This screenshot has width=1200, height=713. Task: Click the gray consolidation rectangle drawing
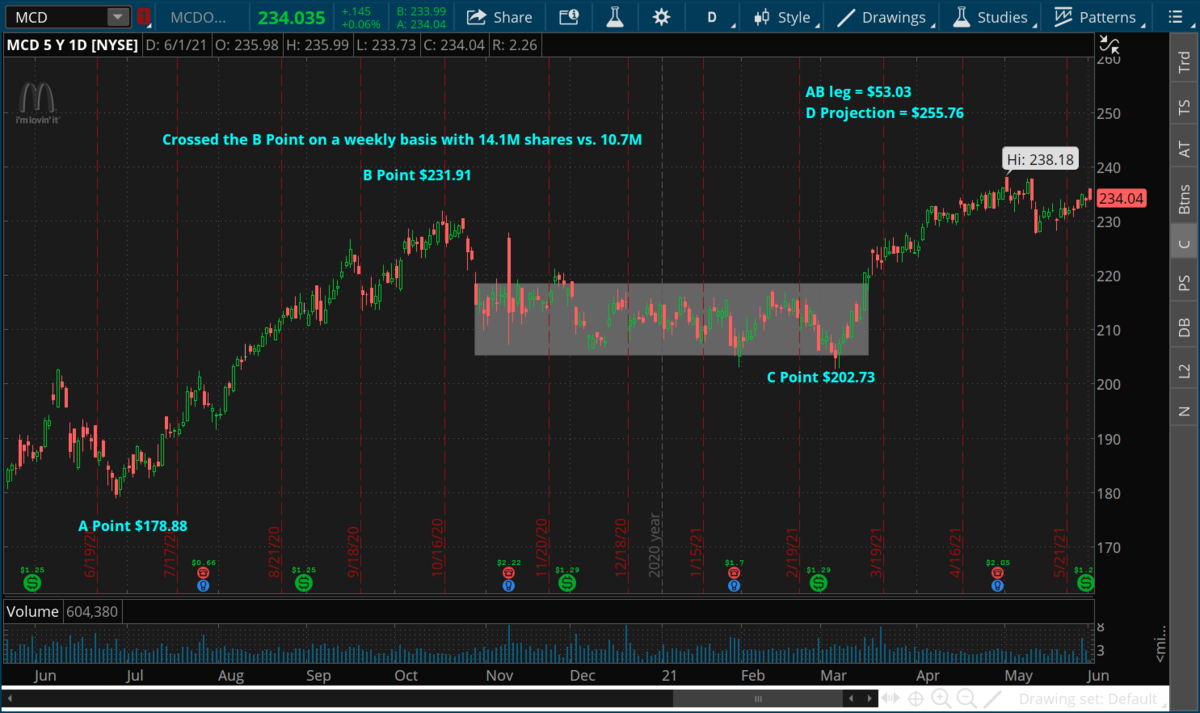click(671, 319)
